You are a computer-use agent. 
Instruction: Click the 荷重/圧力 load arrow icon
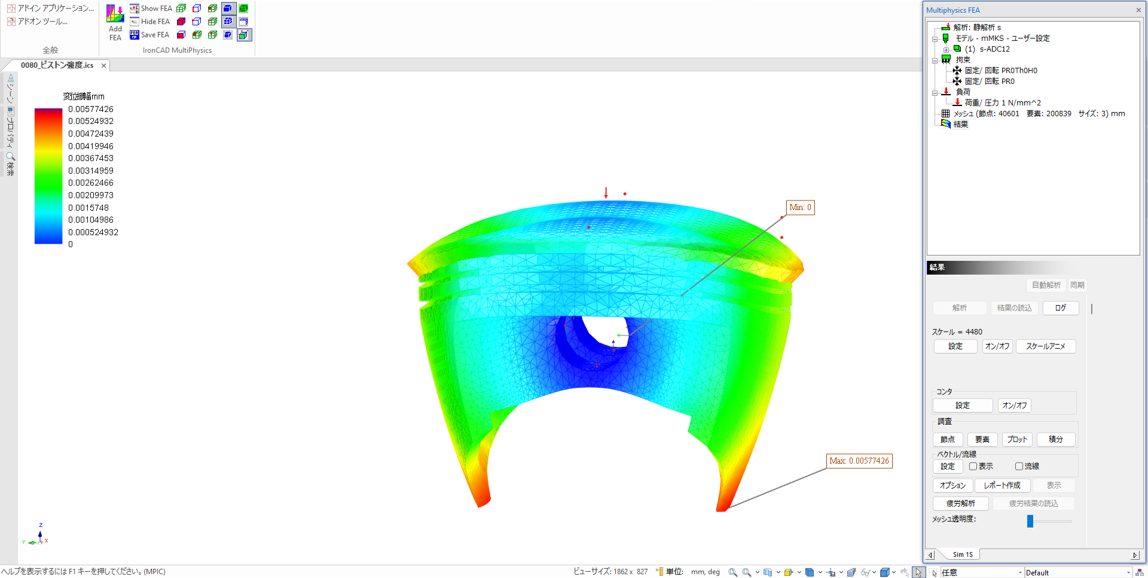[x=957, y=103]
